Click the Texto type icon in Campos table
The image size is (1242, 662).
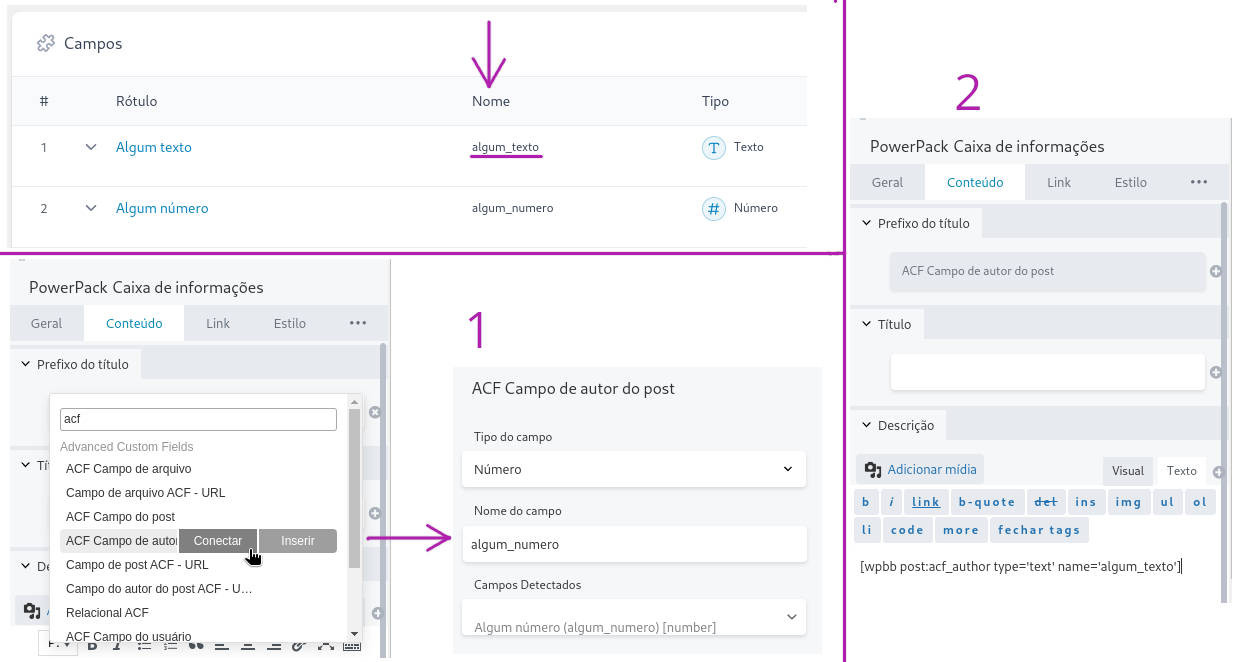[713, 148]
